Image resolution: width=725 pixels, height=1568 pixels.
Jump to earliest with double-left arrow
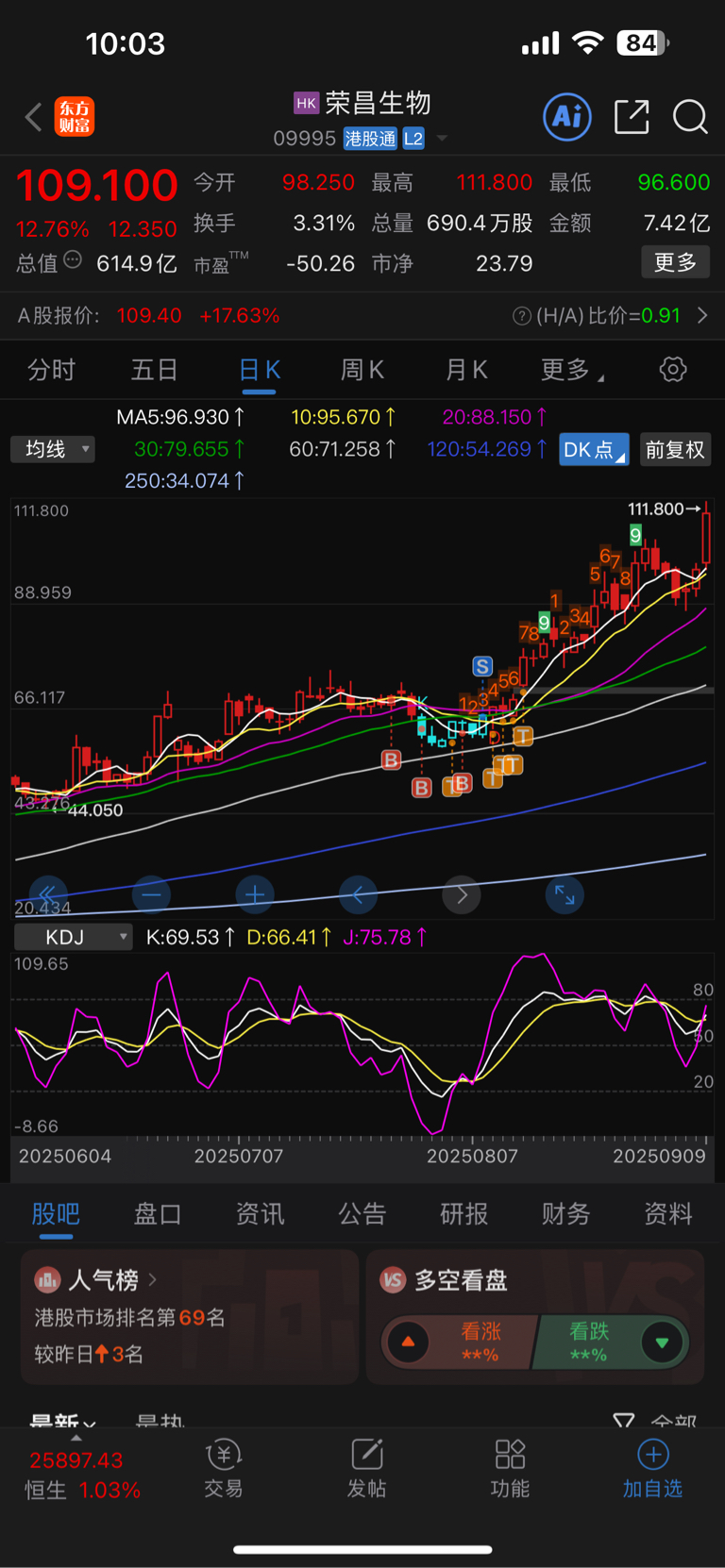click(47, 894)
